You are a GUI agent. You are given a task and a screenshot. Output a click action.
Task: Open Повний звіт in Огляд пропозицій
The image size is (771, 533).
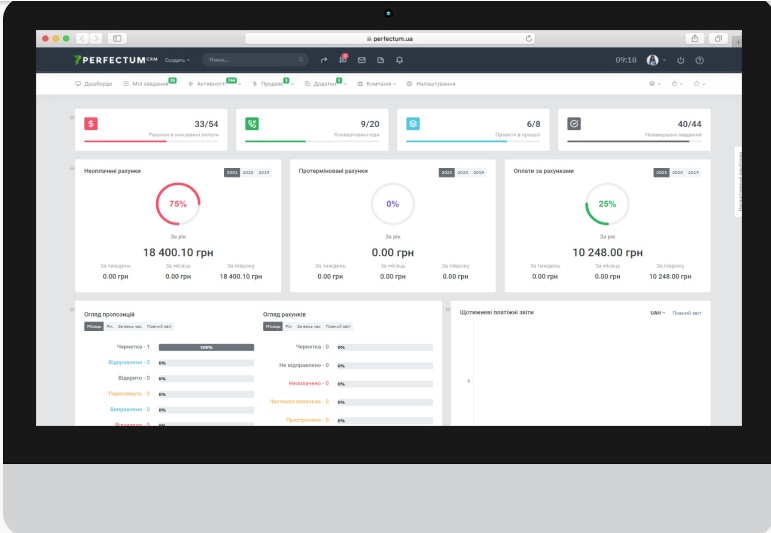click(159, 326)
